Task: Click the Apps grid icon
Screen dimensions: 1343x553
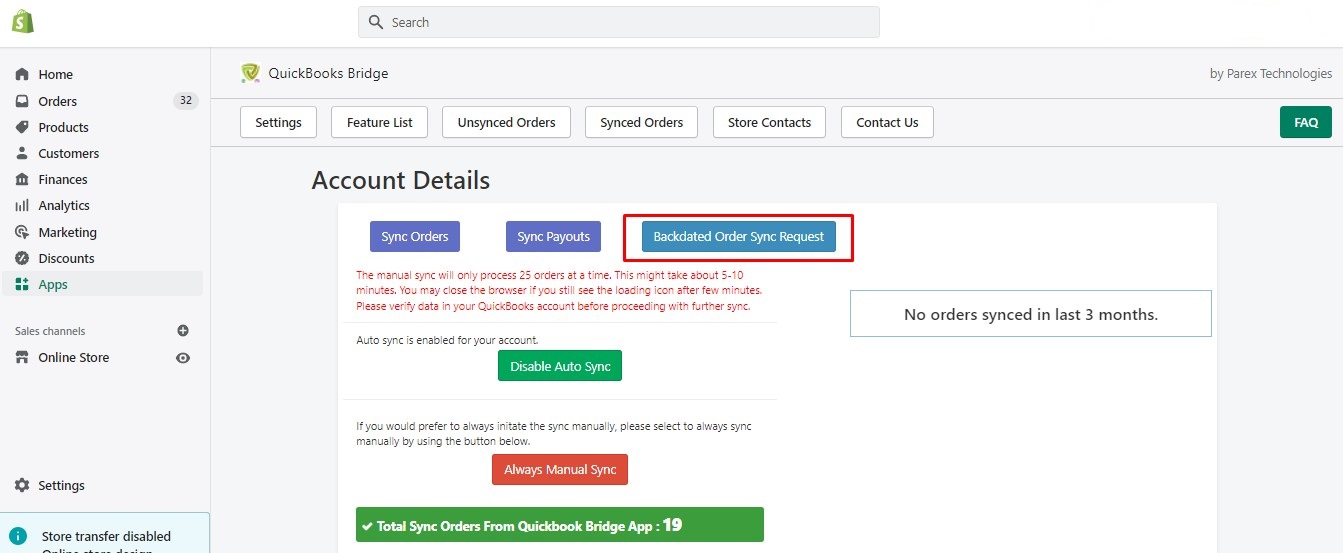Action: pos(22,284)
